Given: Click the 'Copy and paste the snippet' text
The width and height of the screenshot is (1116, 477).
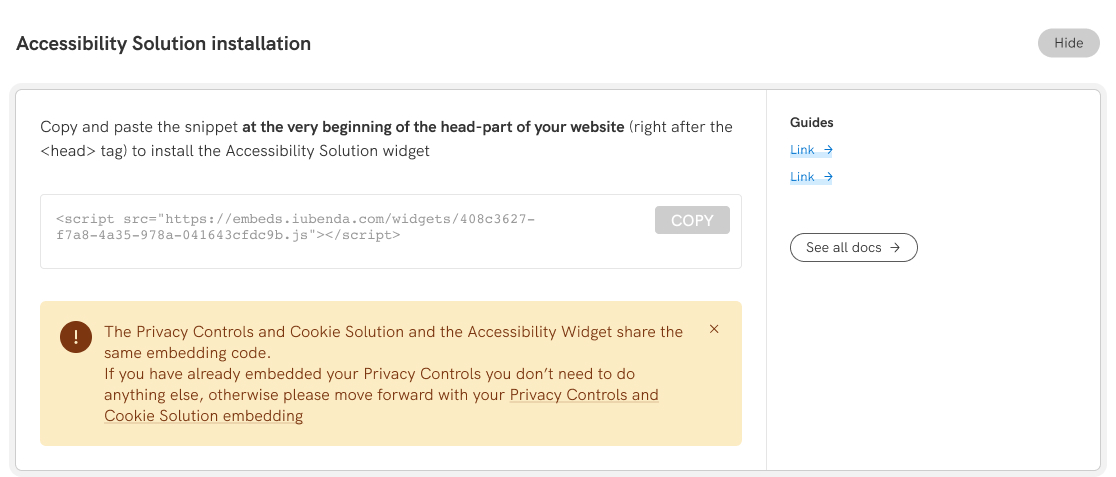Looking at the screenshot, I should click(x=139, y=127).
